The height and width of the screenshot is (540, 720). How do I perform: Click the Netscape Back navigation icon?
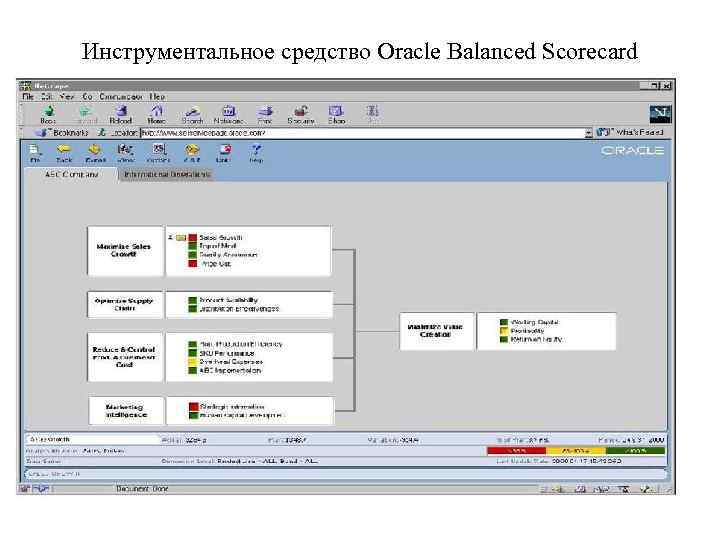pyautogui.click(x=48, y=112)
